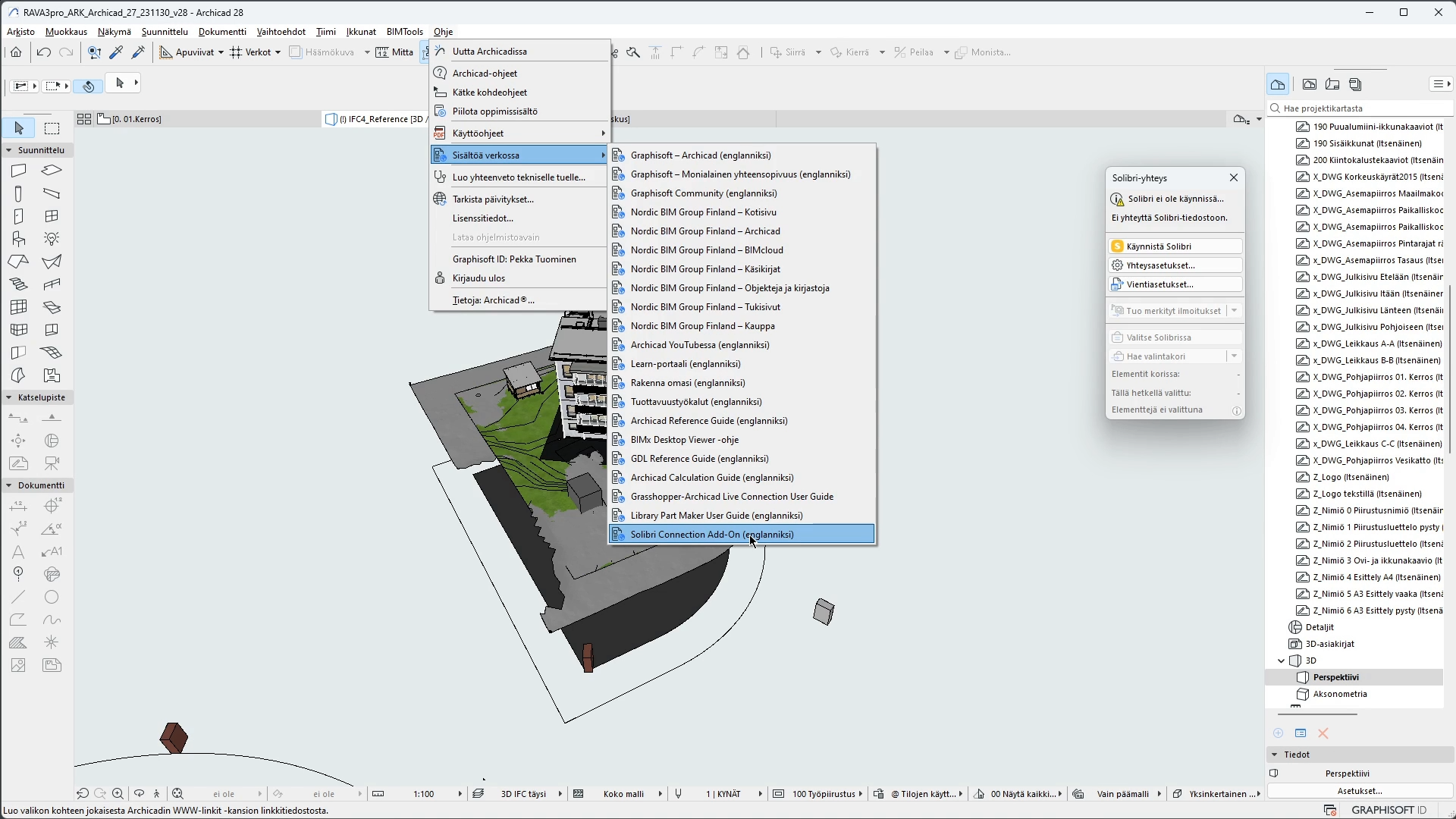The height and width of the screenshot is (819, 1456).
Task: Click the Hae projektikartasta search field
Action: point(1360,108)
